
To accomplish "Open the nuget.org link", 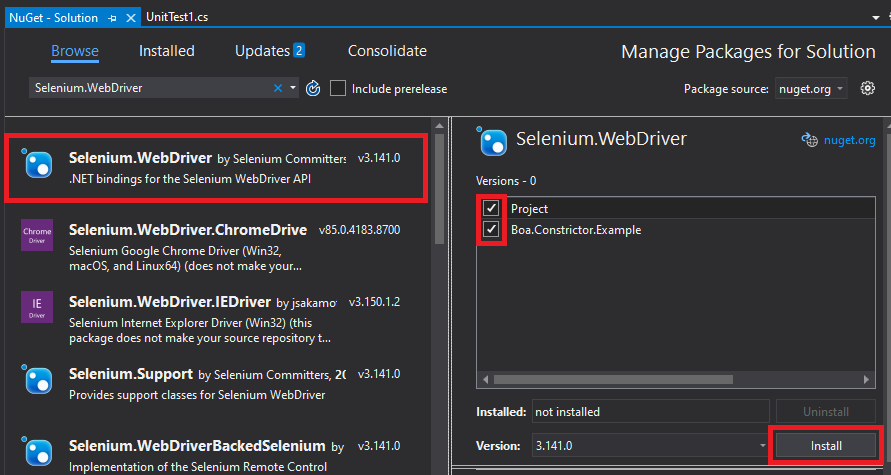I will point(850,140).
